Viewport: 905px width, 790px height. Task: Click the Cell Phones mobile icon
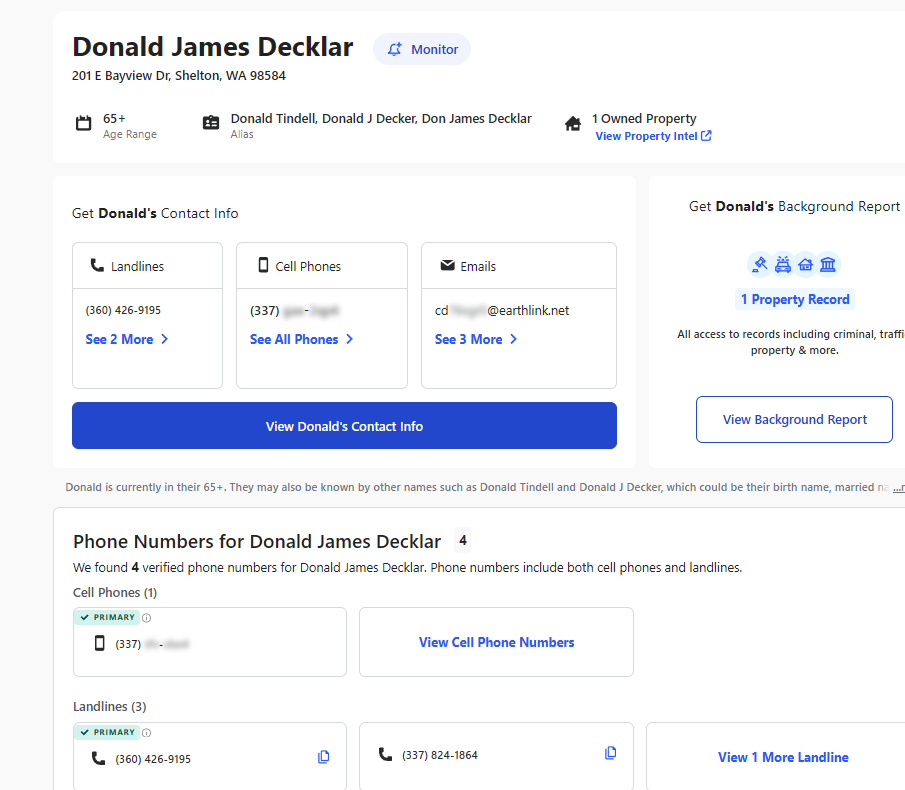coord(263,265)
